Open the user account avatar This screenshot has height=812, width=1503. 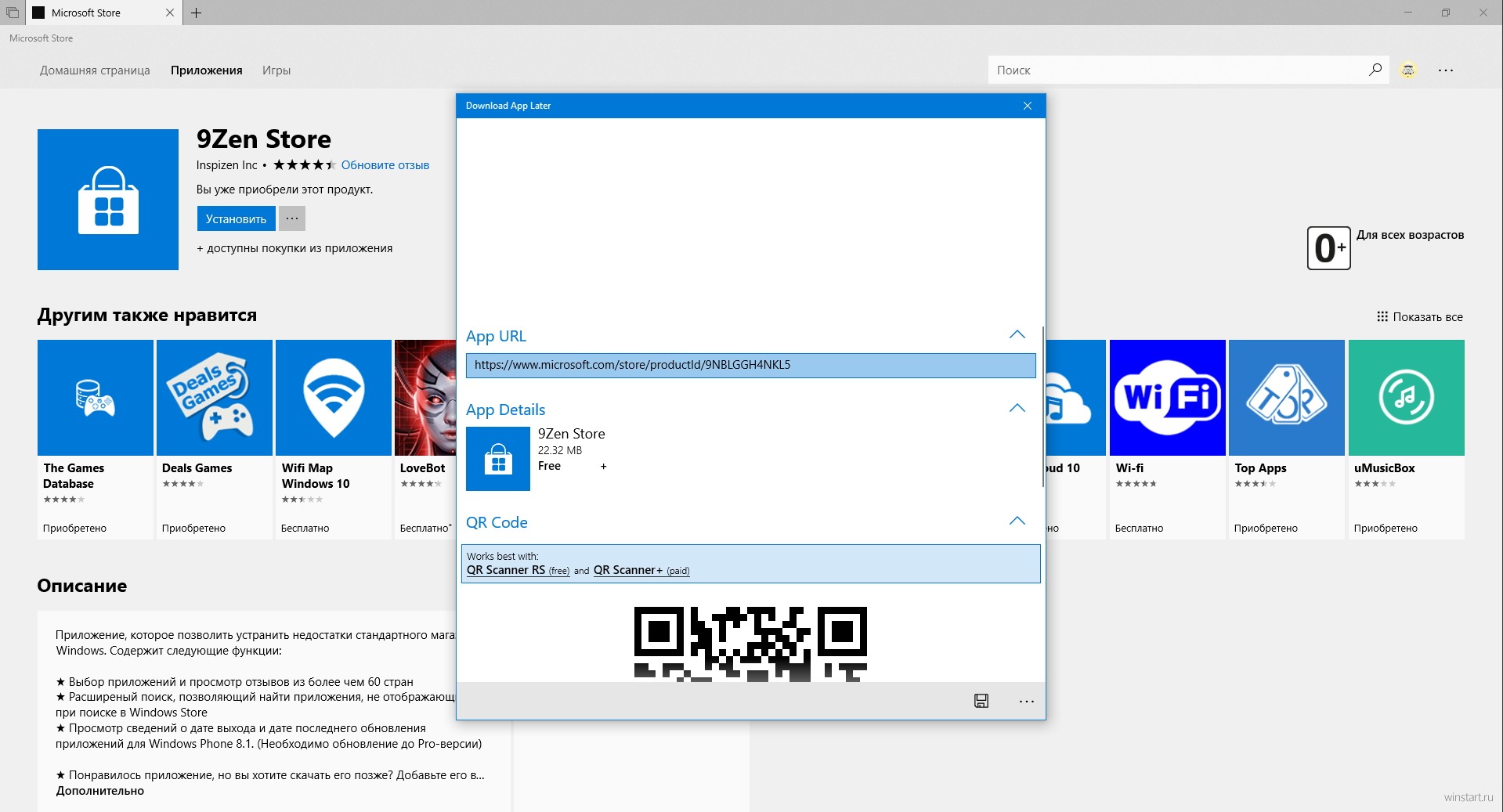(x=1408, y=70)
